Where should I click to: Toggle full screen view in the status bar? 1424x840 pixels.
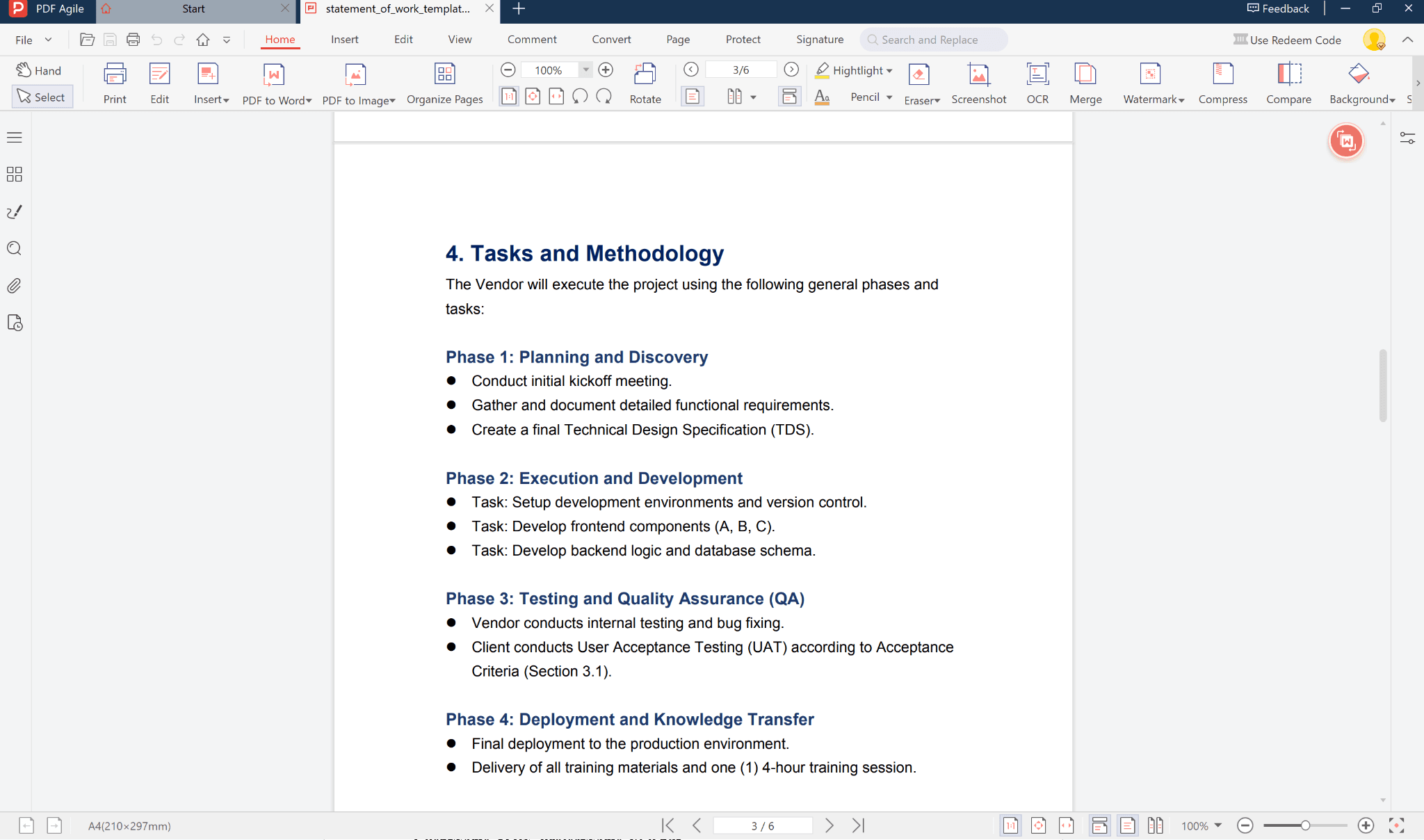(x=1396, y=825)
